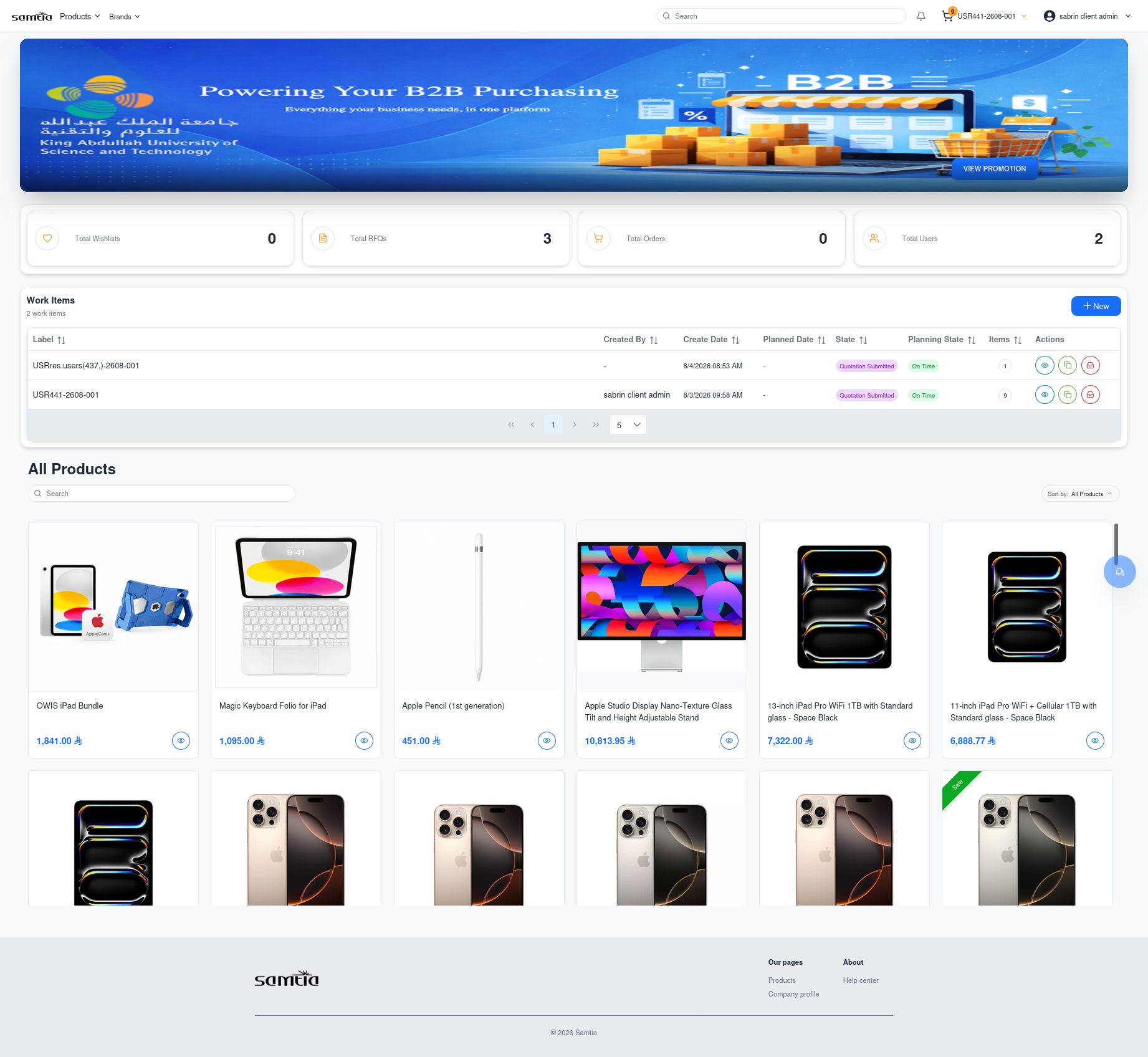Open the iPhone product image marked Sale
The image size is (1148, 1057).
click(1027, 839)
